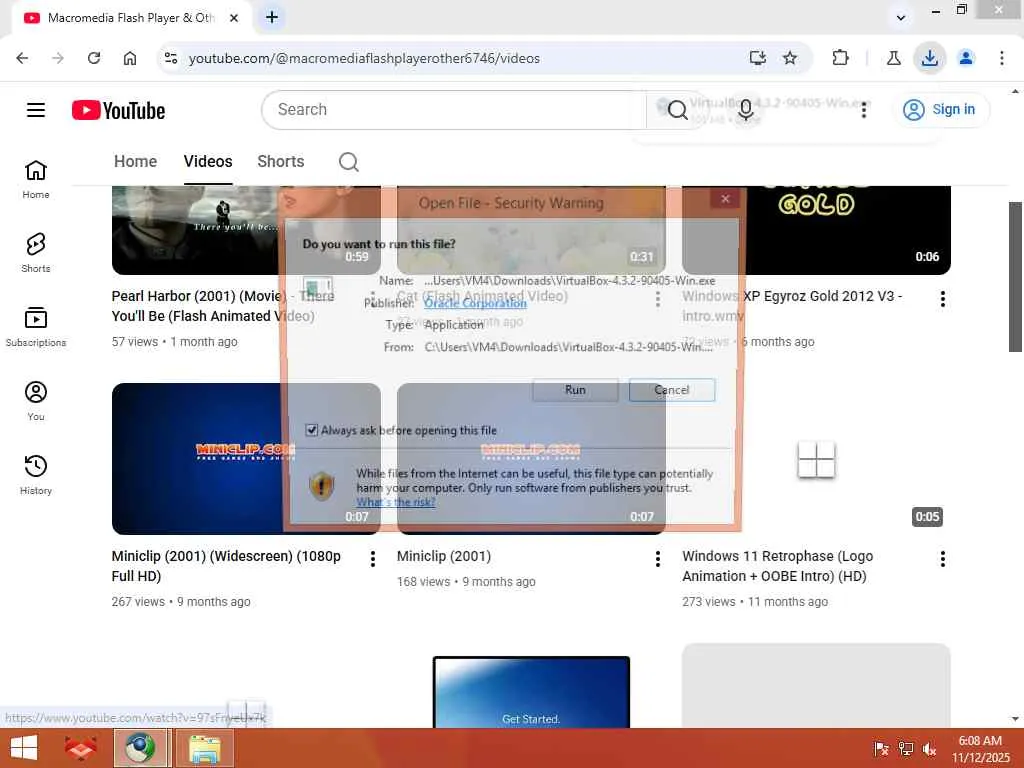Bookmark this page with the star icon
This screenshot has height=768, width=1024.
pos(790,58)
